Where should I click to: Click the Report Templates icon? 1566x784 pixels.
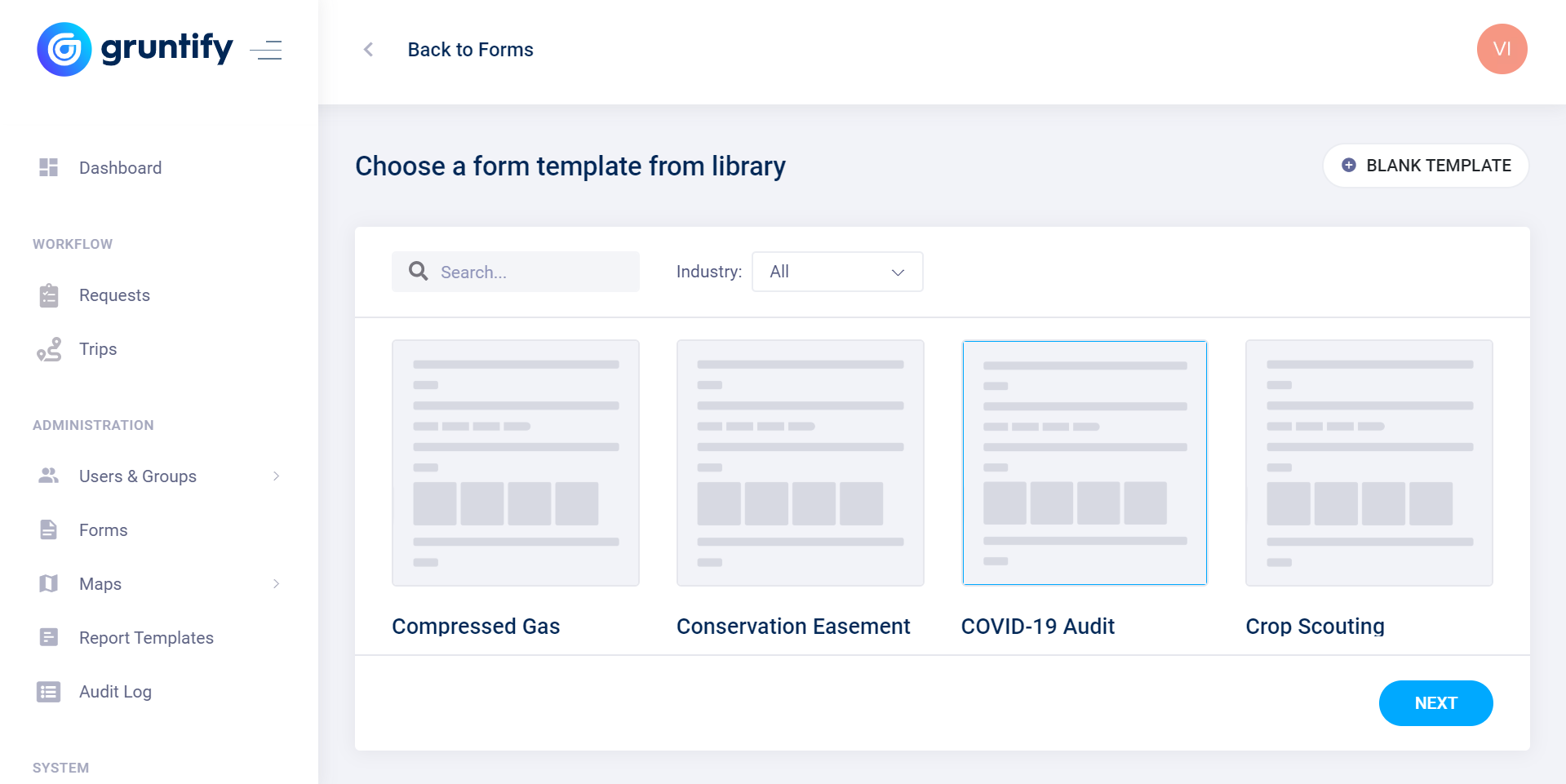click(x=49, y=637)
